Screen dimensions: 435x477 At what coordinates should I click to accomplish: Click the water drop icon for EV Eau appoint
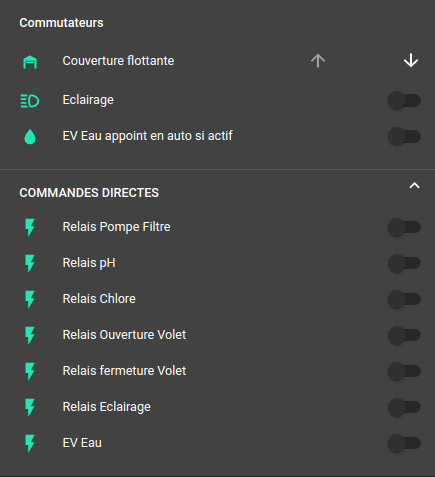click(x=30, y=137)
